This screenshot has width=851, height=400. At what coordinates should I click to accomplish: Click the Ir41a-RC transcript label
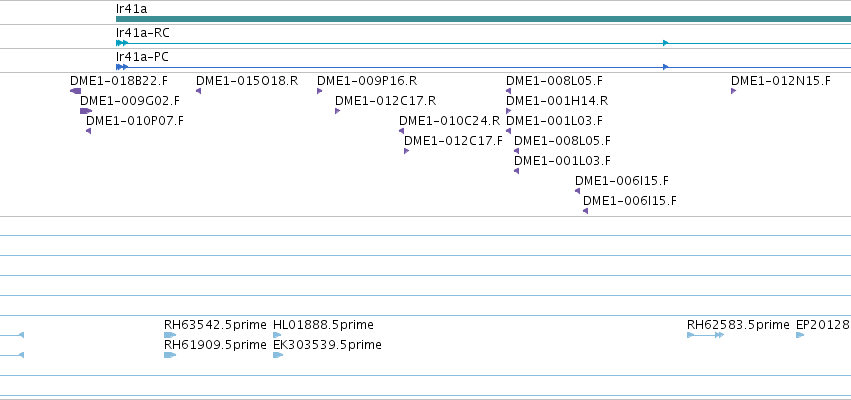(143, 33)
